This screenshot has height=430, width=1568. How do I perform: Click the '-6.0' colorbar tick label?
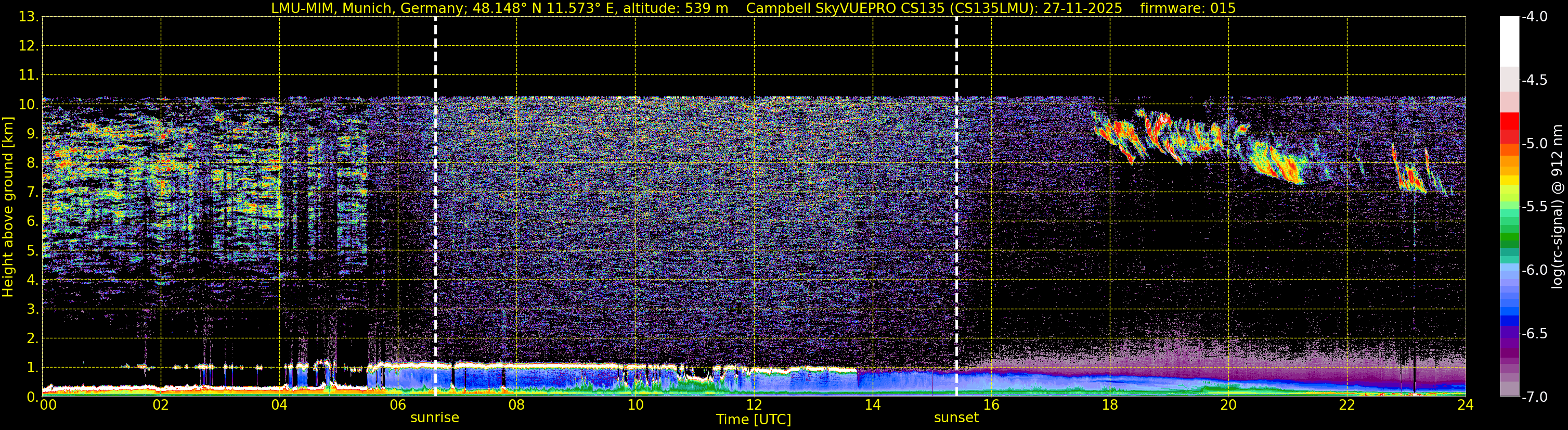(x=1535, y=270)
